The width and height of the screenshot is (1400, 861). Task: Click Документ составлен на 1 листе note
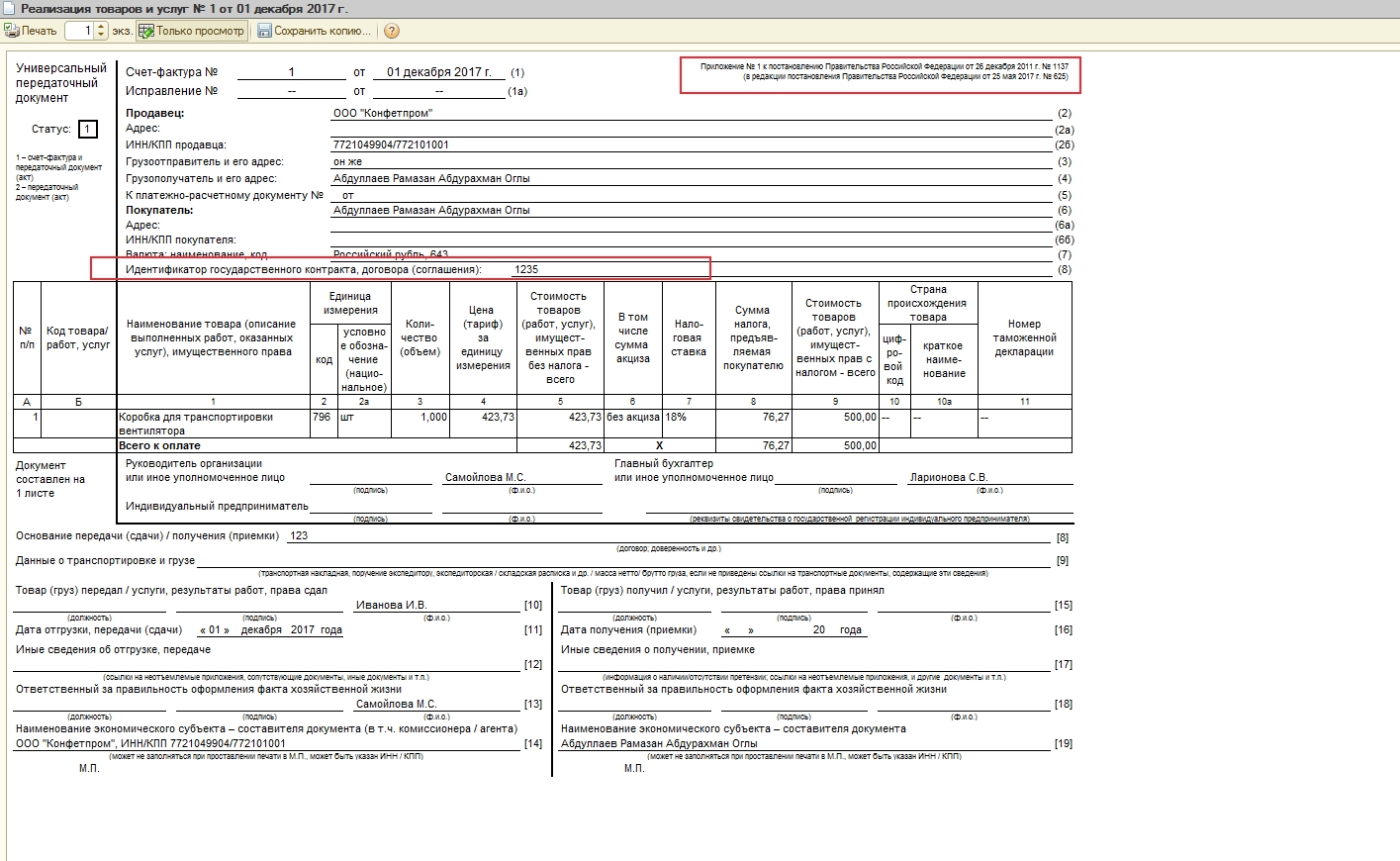click(49, 479)
